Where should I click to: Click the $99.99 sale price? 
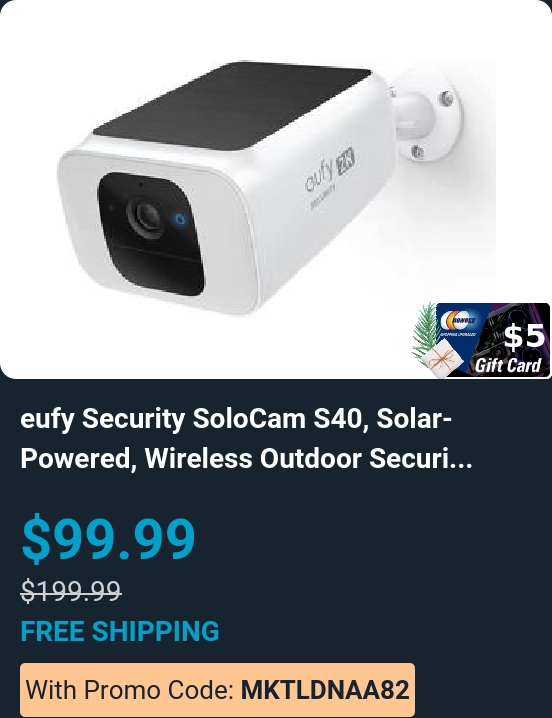click(109, 538)
